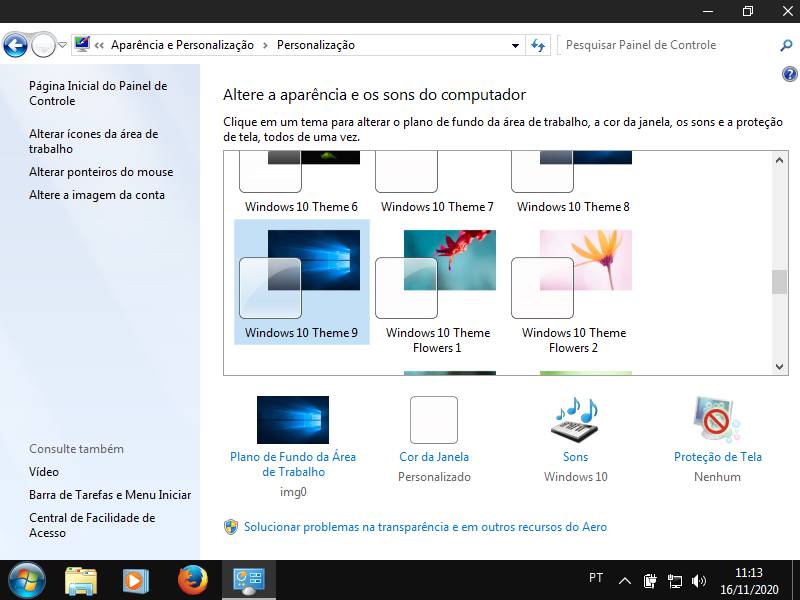Viewport: 800px width, 600px height.
Task: Open the Aparência e Personalização breadcrumb
Action: [x=182, y=45]
